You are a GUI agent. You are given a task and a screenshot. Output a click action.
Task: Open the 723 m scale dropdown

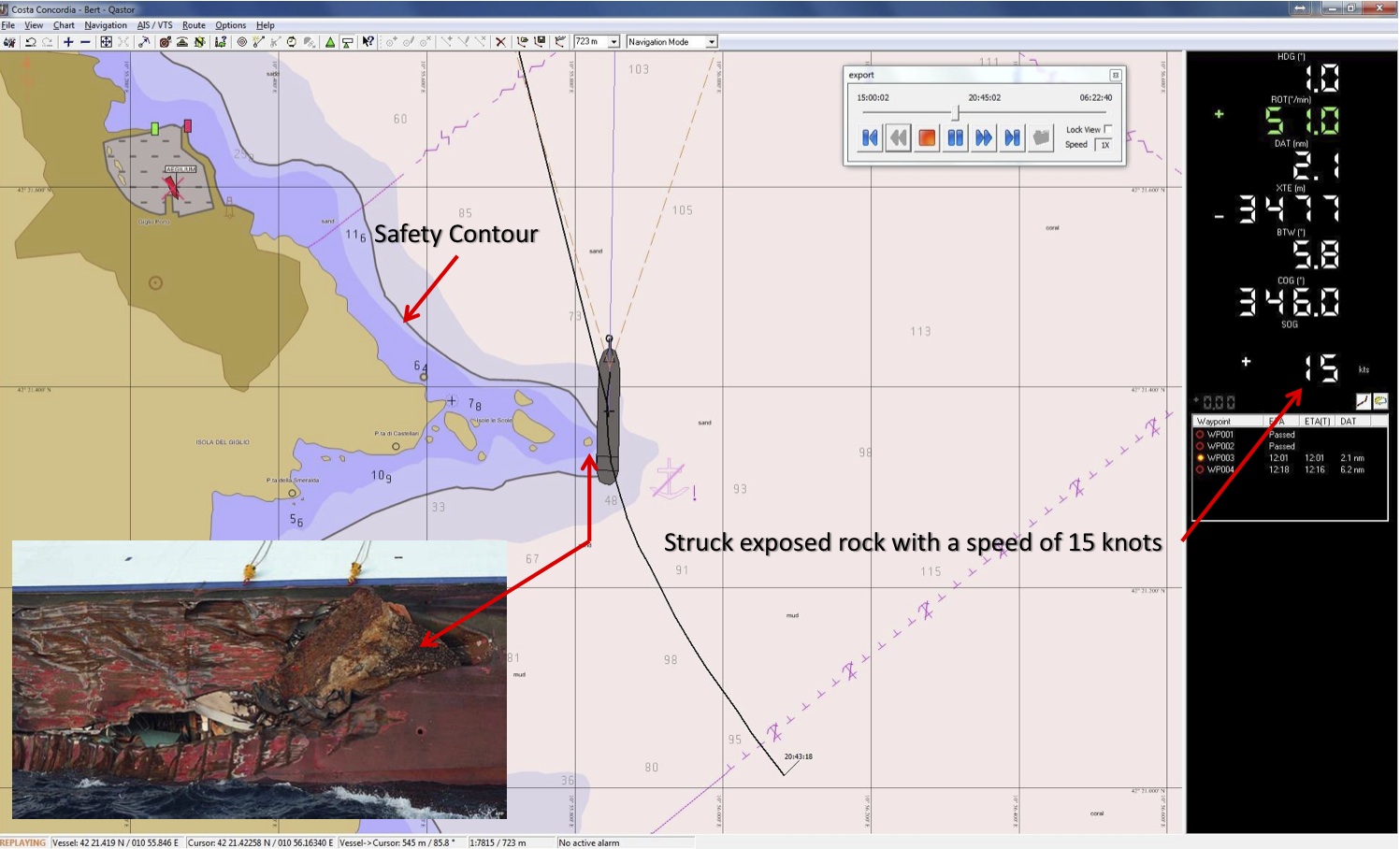613,42
